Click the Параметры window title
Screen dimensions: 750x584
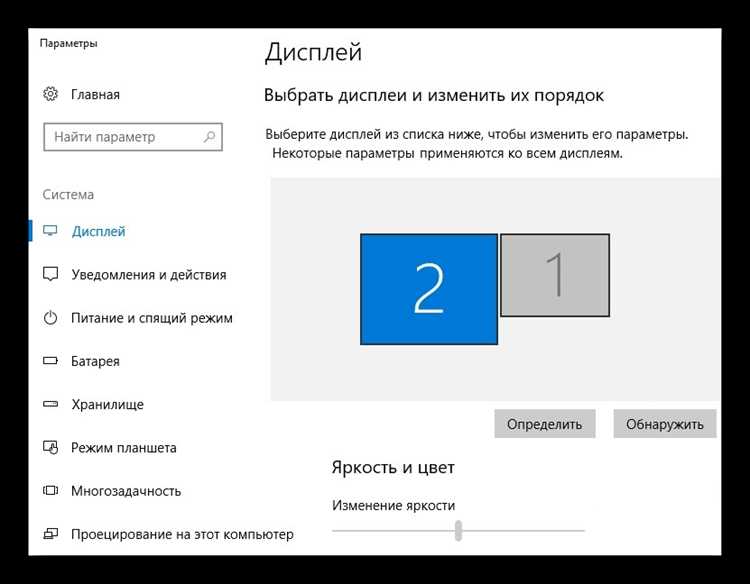click(68, 44)
